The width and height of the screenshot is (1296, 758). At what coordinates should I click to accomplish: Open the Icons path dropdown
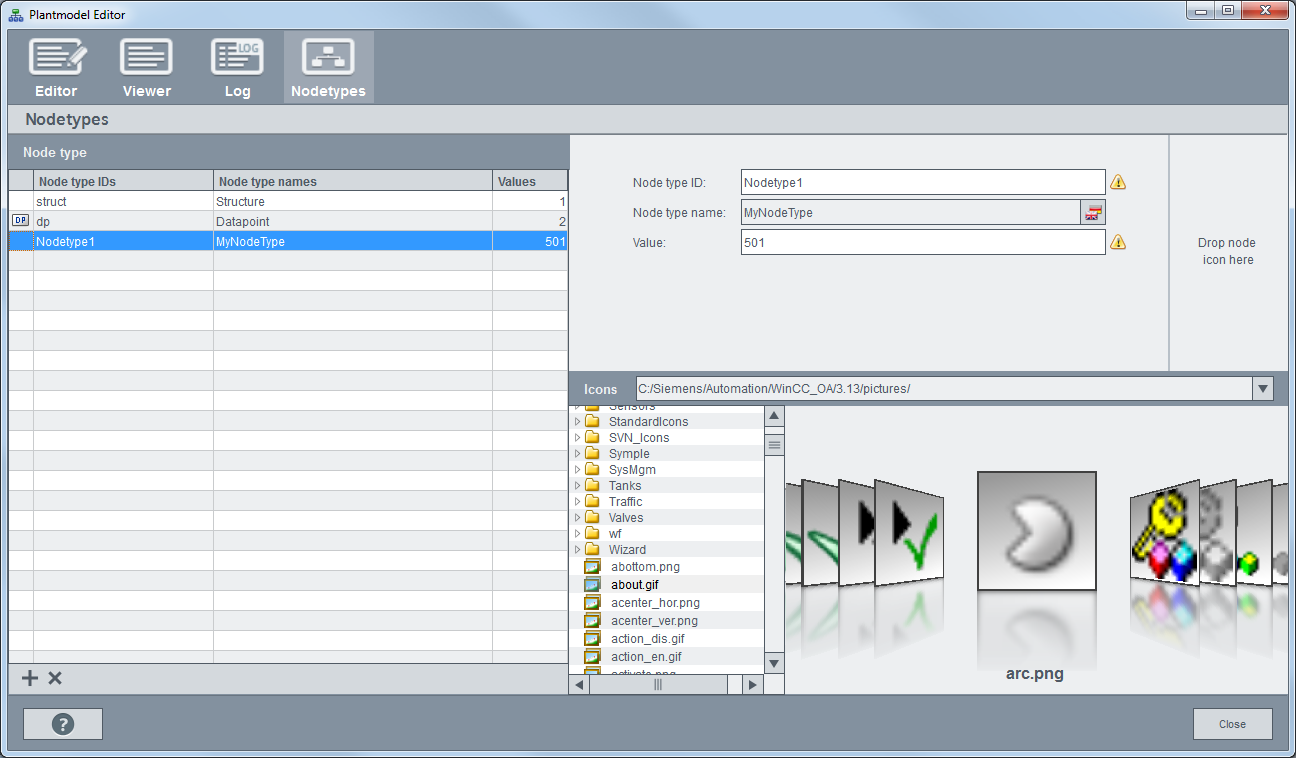coord(1262,389)
